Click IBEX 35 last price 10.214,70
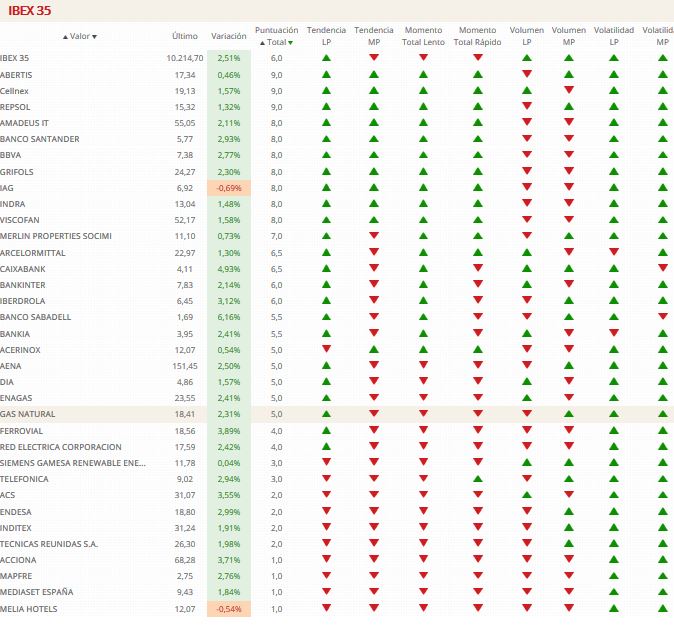The width and height of the screenshot is (674, 629). 185,58
